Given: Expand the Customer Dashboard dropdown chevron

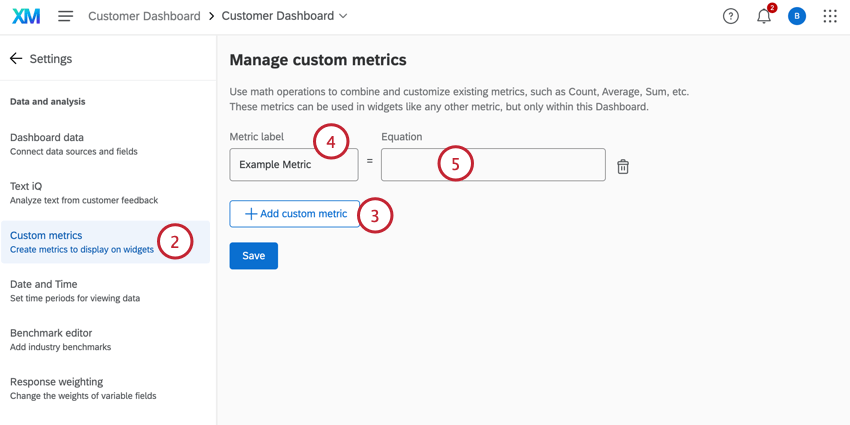Looking at the screenshot, I should point(344,16).
